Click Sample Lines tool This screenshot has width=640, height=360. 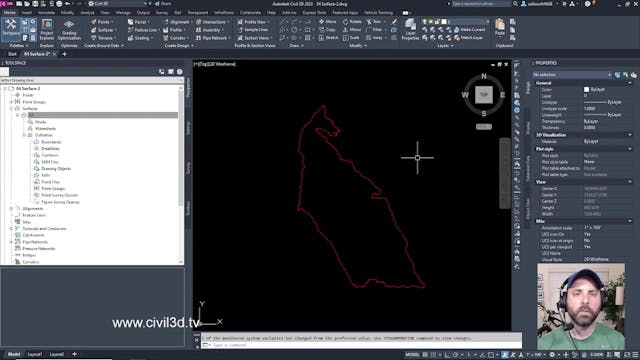click(253, 30)
